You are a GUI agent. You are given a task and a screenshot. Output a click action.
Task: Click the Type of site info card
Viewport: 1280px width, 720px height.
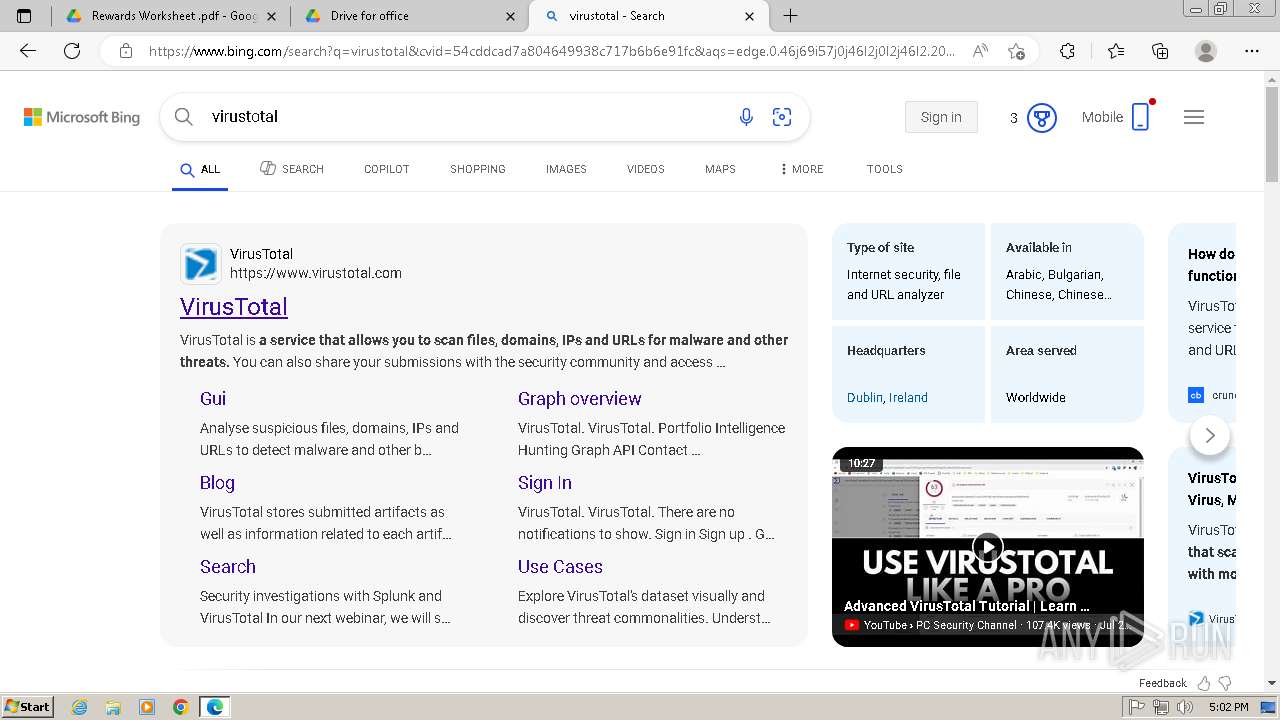pos(908,271)
